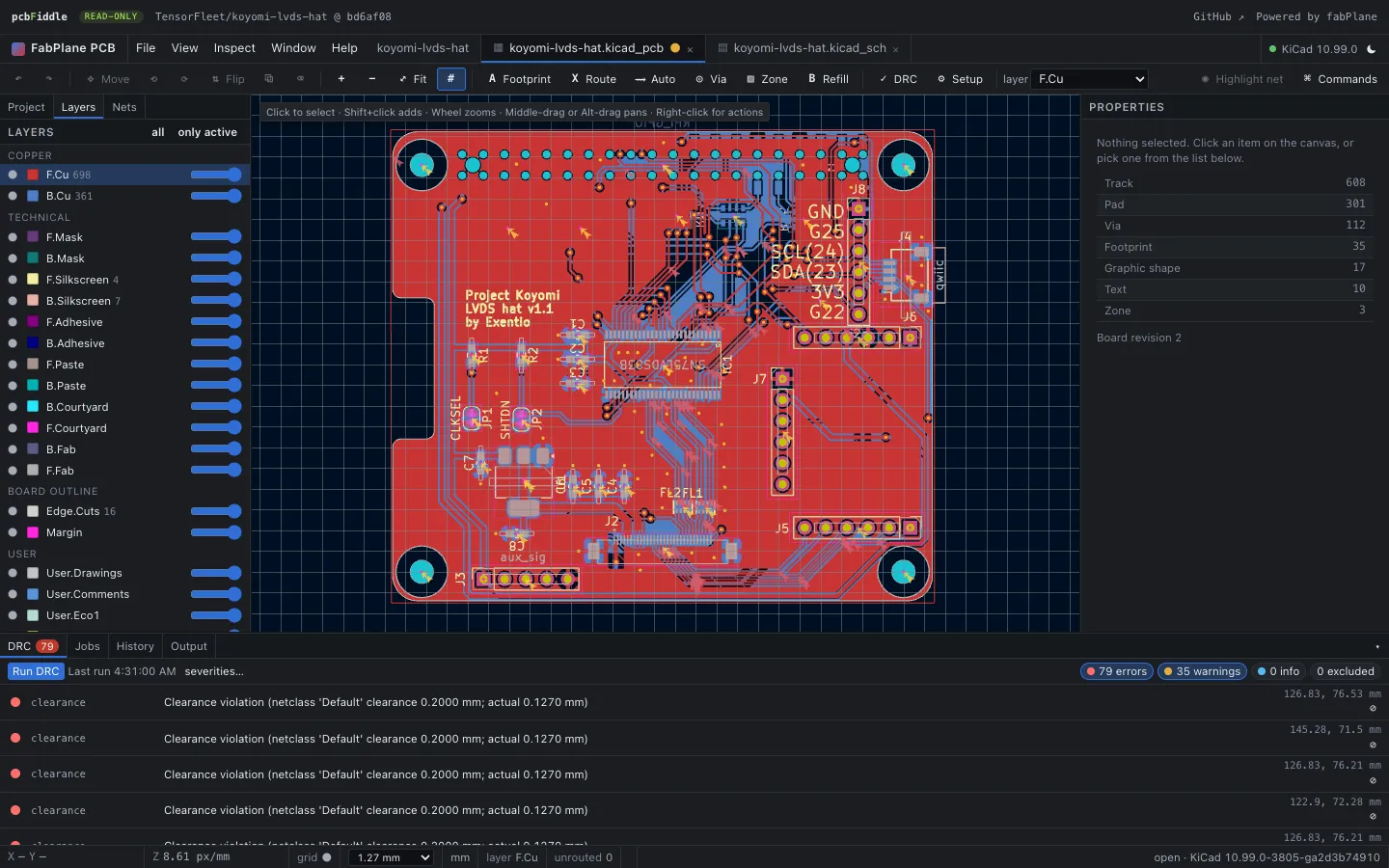Screen dimensions: 1389x868
Task: Toggle the 0 info filter
Action: (x=1279, y=671)
